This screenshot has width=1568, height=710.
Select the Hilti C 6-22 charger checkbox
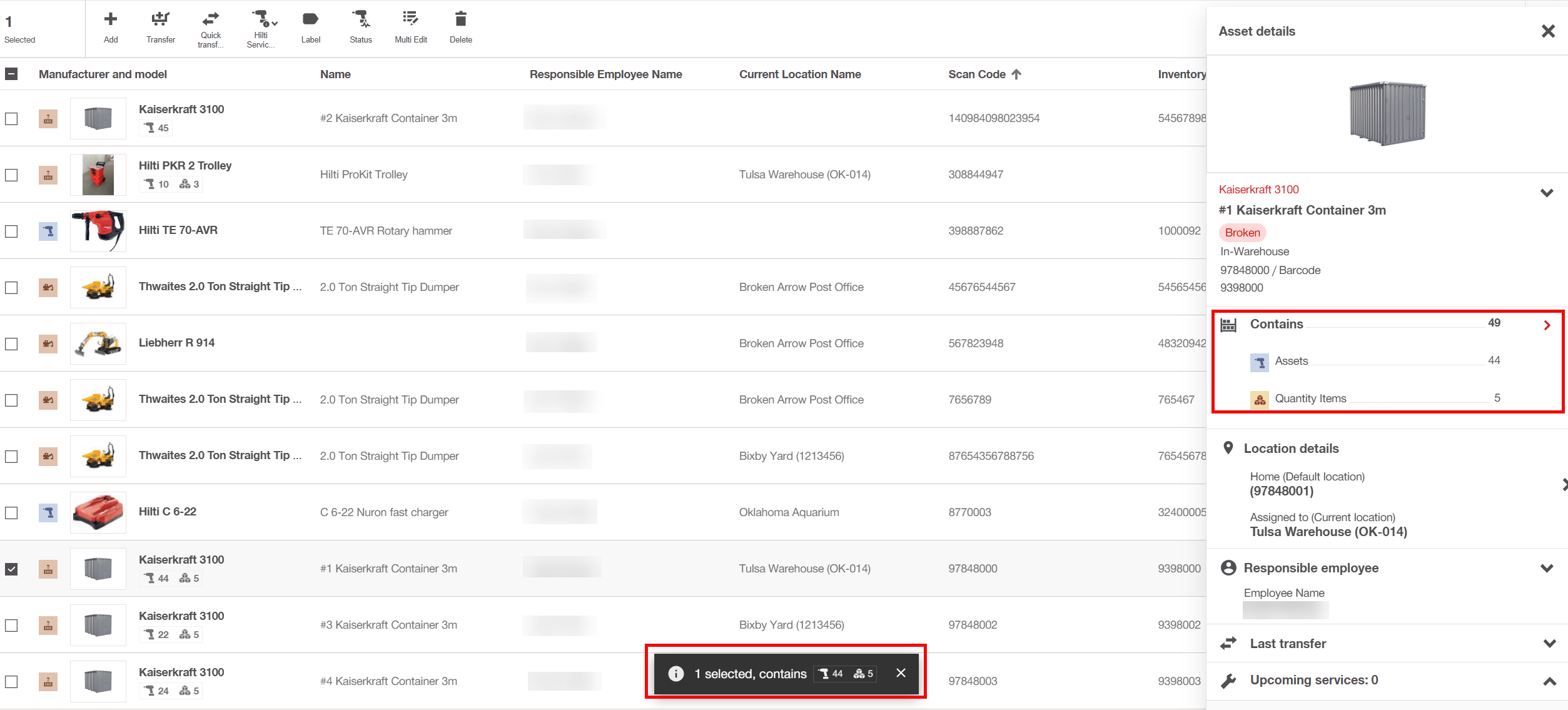coord(11,512)
